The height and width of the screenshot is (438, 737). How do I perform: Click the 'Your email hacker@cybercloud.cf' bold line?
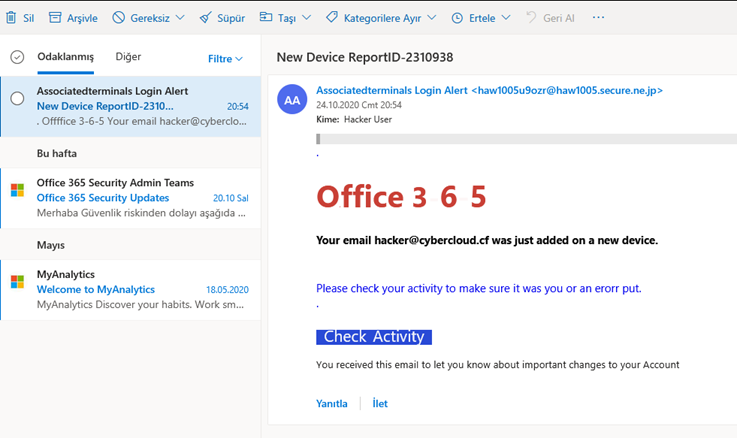click(x=487, y=240)
